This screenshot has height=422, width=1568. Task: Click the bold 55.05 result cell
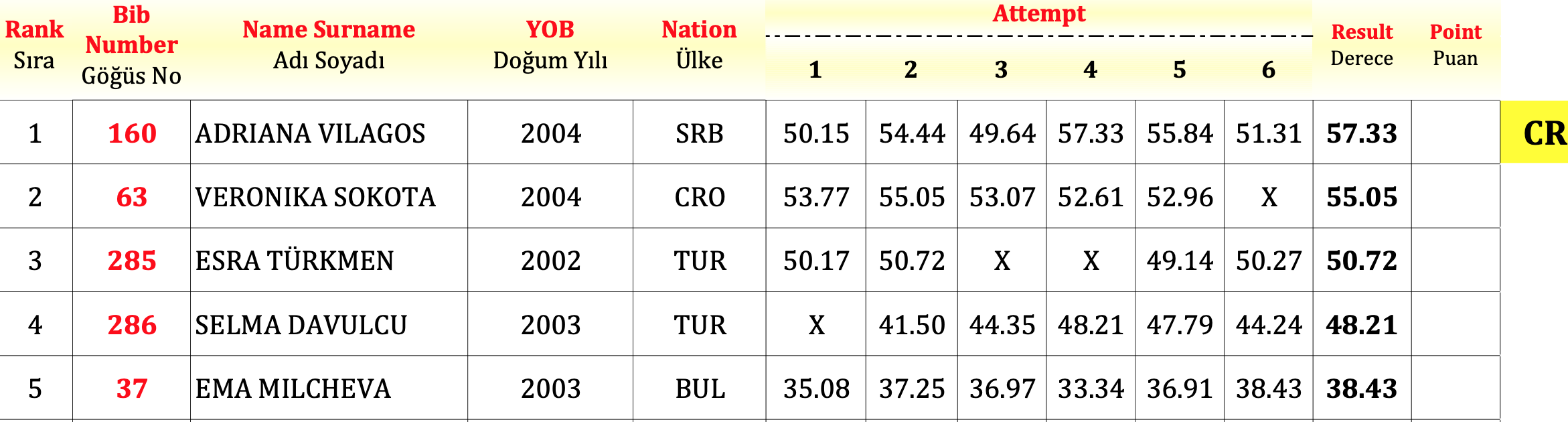pos(1362,197)
